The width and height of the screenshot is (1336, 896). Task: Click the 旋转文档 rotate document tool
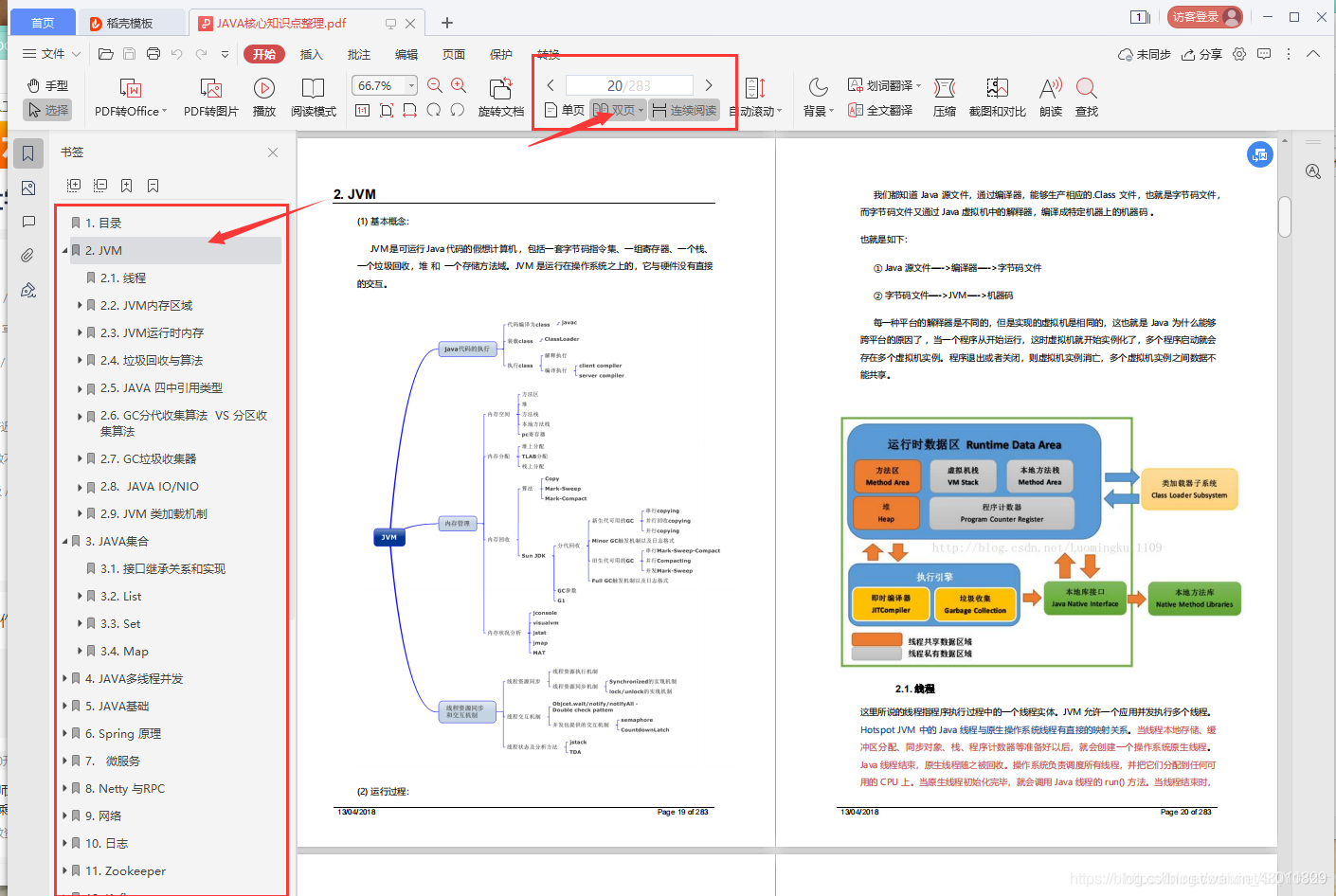pyautogui.click(x=501, y=99)
